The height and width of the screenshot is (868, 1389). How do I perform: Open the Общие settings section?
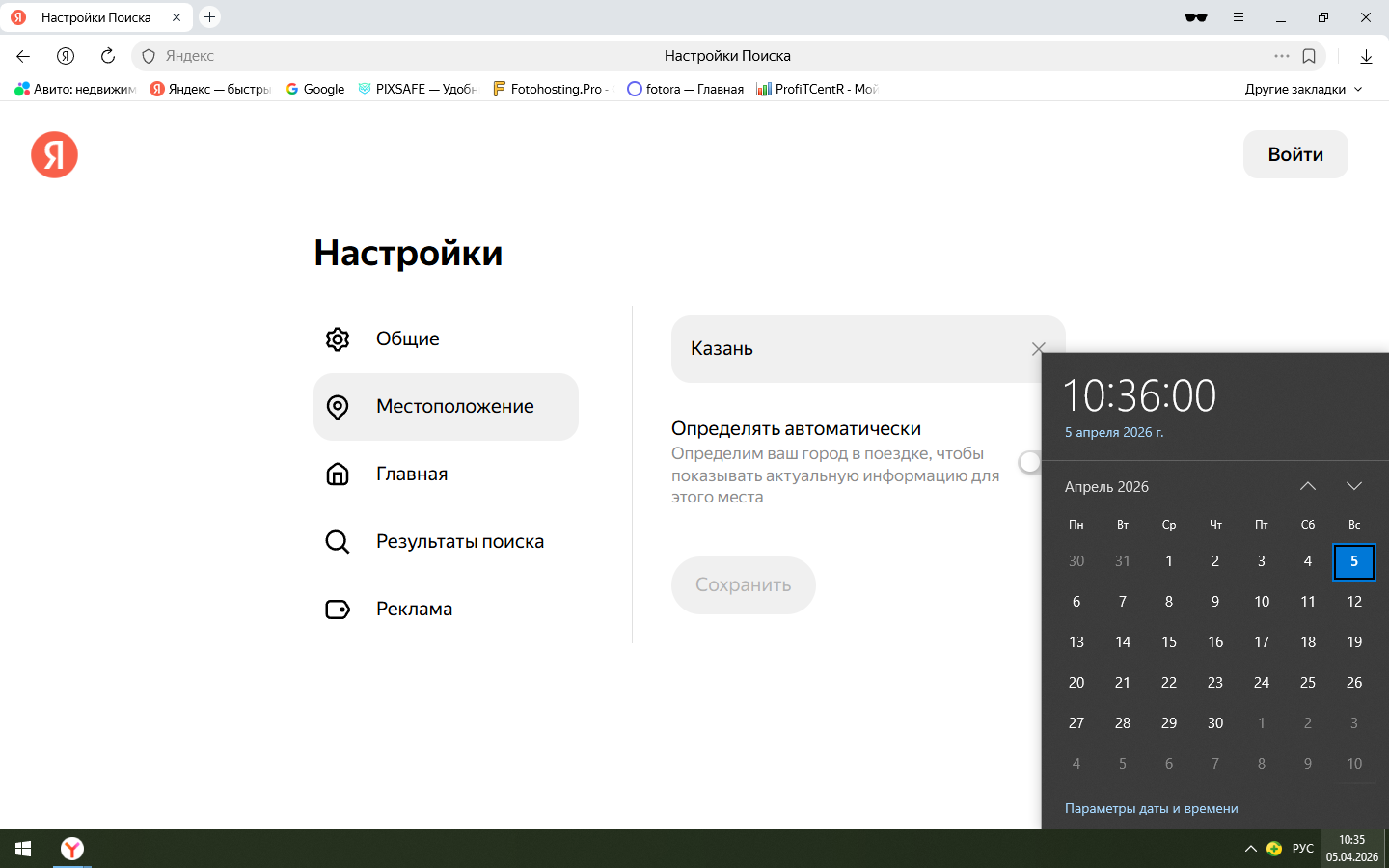(x=407, y=339)
